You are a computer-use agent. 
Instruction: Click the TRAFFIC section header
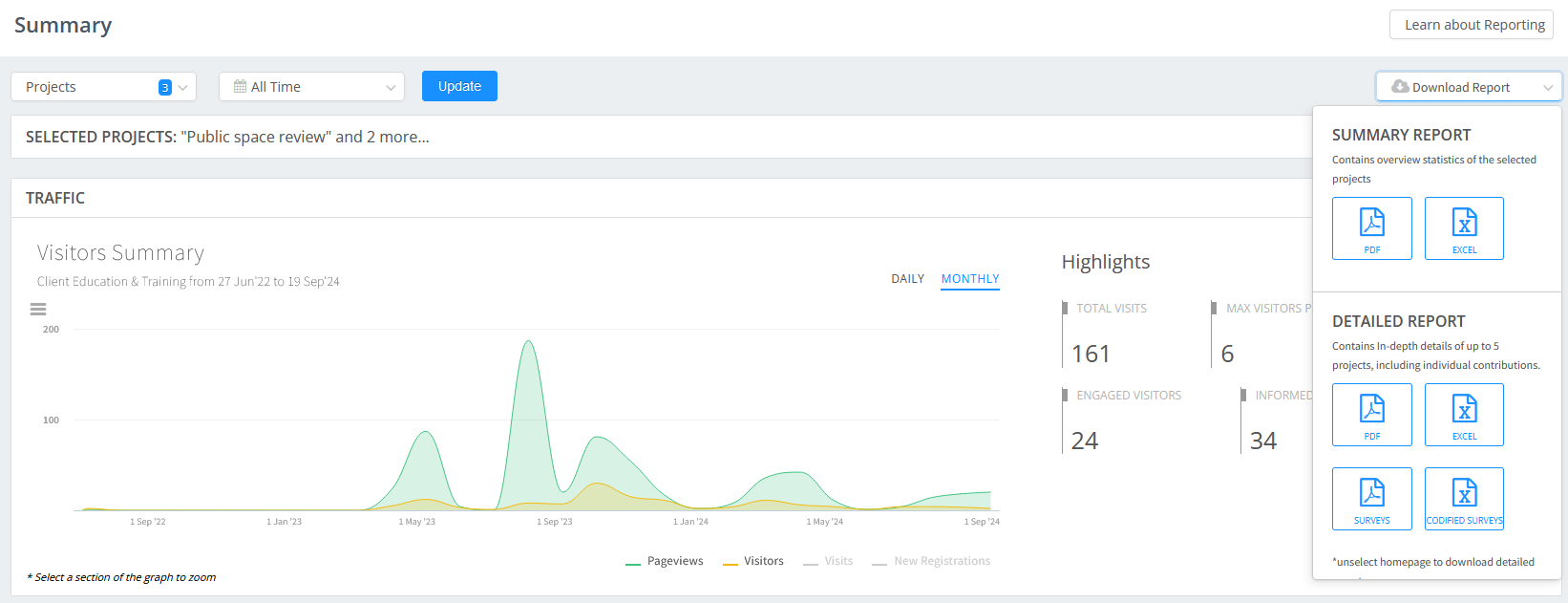coord(55,198)
